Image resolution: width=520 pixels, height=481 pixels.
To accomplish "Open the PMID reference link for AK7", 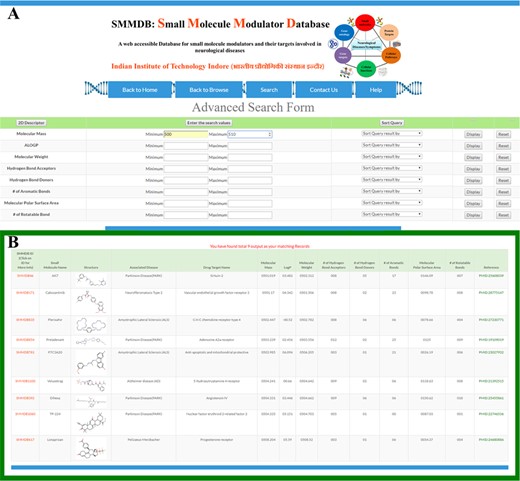I will tap(491, 276).
